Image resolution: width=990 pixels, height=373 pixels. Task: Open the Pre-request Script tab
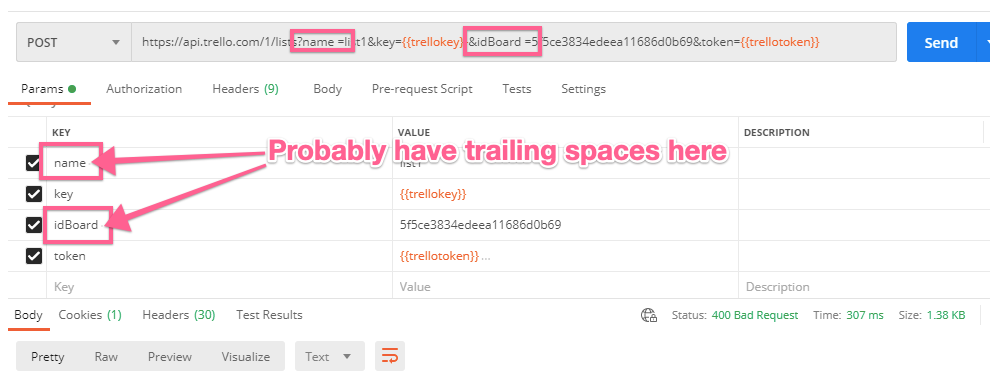tap(422, 89)
